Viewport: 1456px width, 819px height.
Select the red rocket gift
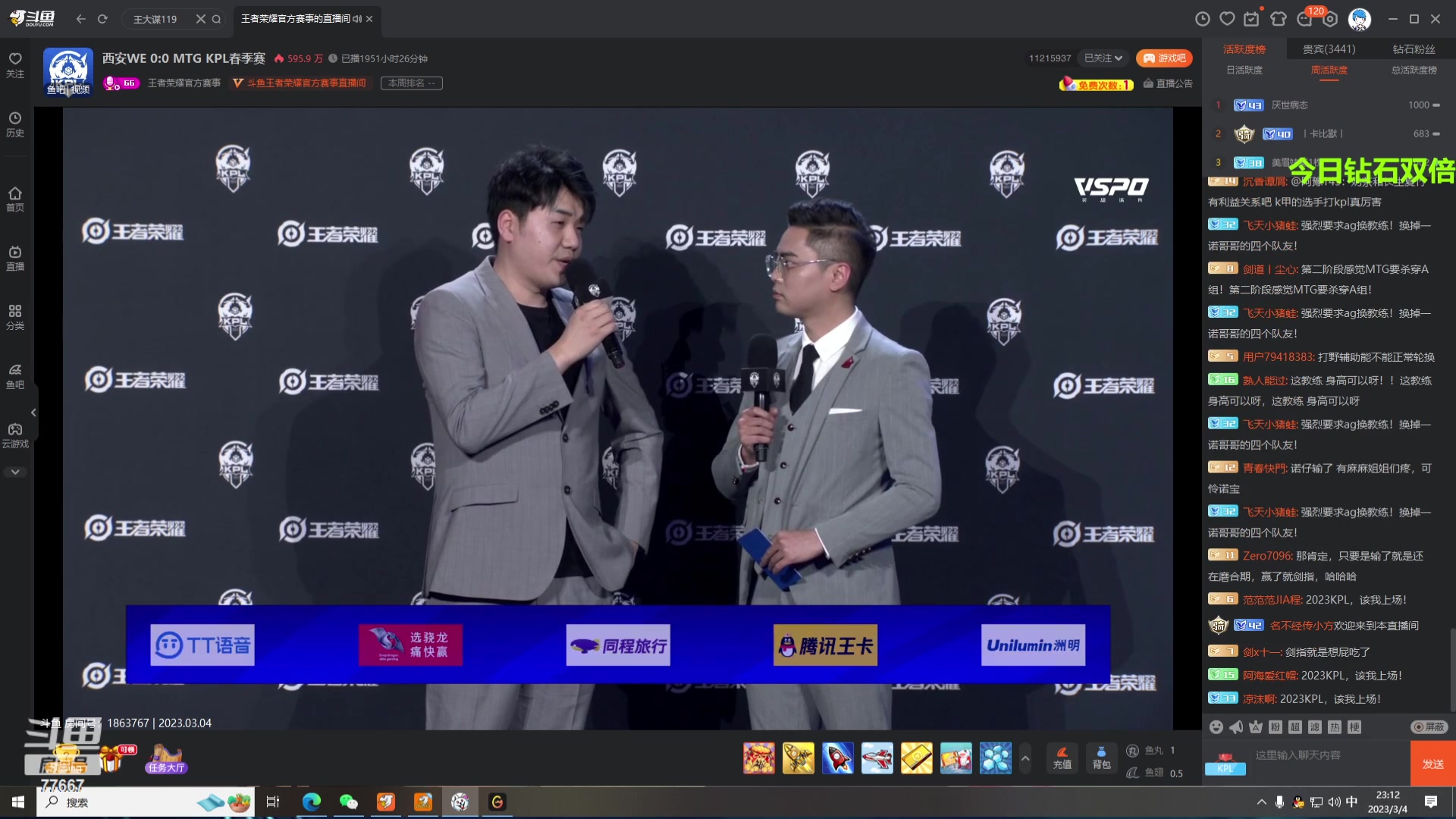[838, 758]
